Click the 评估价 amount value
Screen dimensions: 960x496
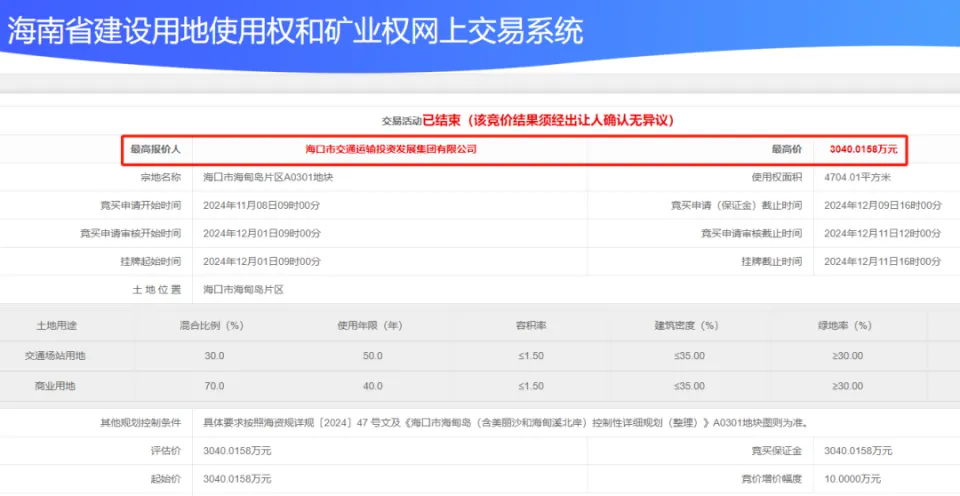point(236,451)
